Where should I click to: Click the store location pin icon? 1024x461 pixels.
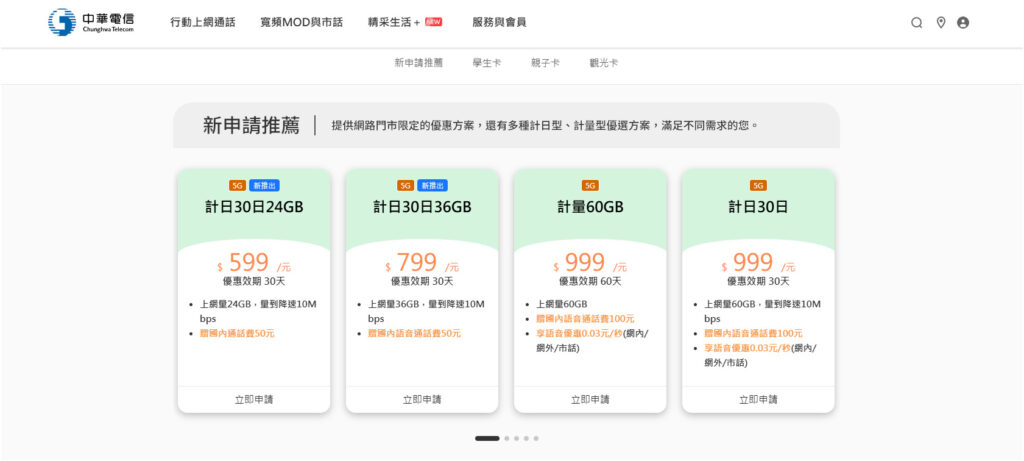point(940,22)
